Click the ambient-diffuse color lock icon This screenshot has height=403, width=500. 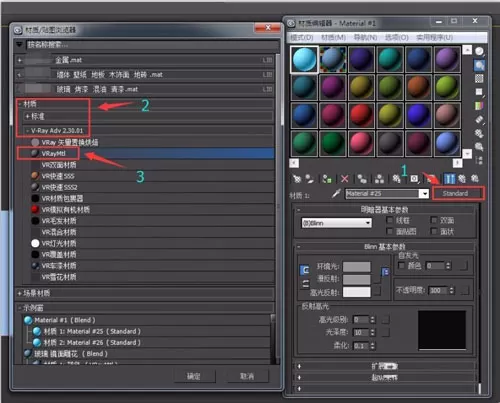pos(304,270)
